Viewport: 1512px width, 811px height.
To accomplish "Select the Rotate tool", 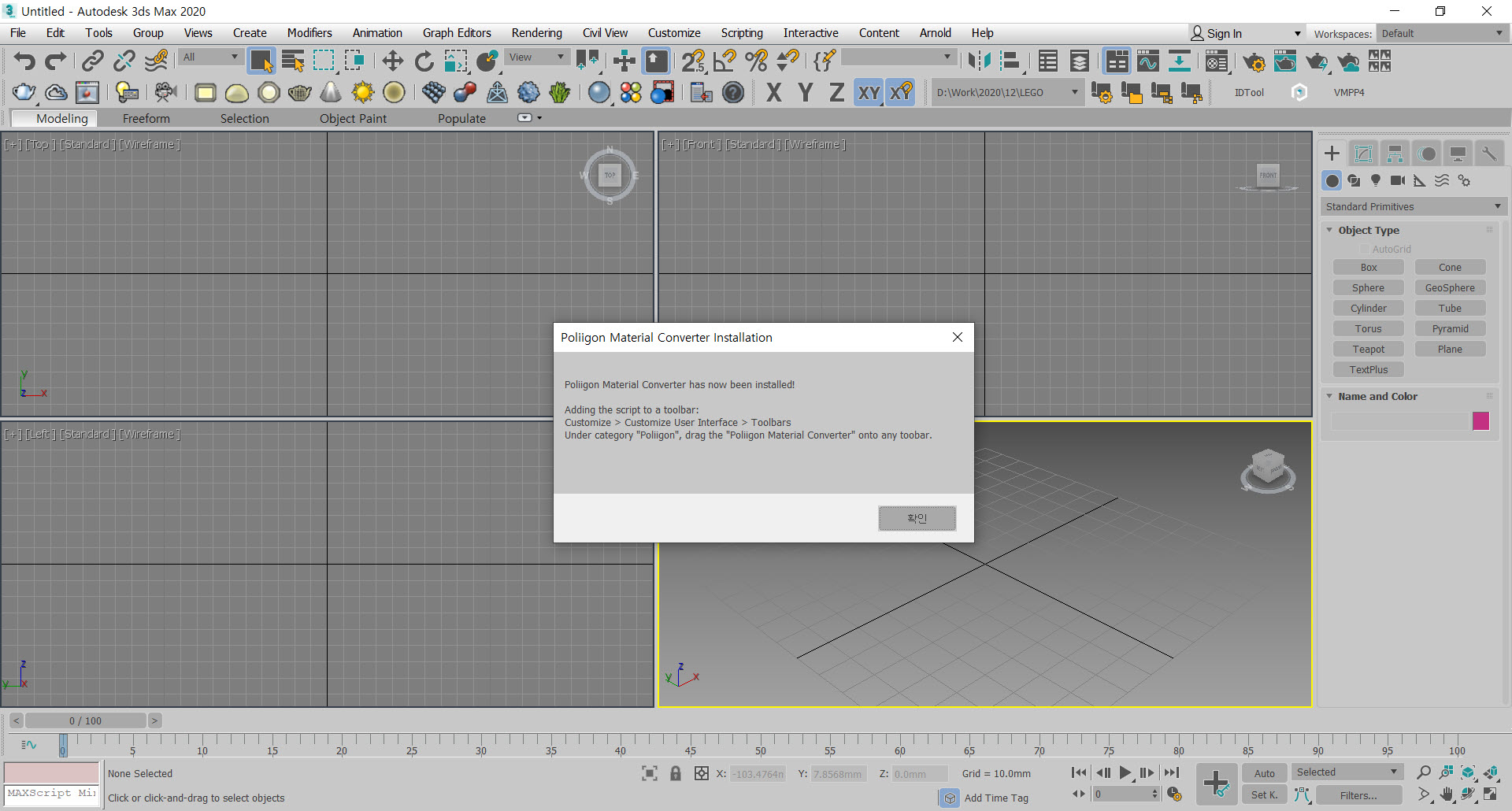I will point(424,61).
